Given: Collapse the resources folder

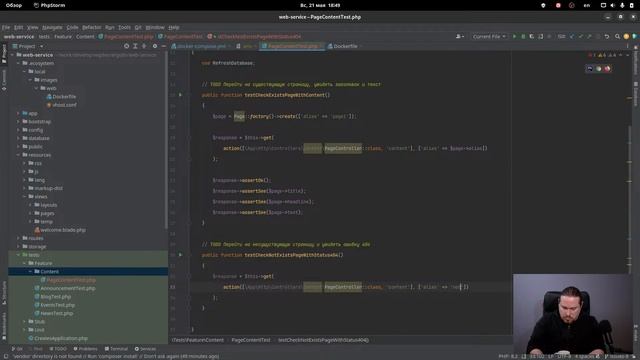Looking at the screenshot, I should 18,155.
